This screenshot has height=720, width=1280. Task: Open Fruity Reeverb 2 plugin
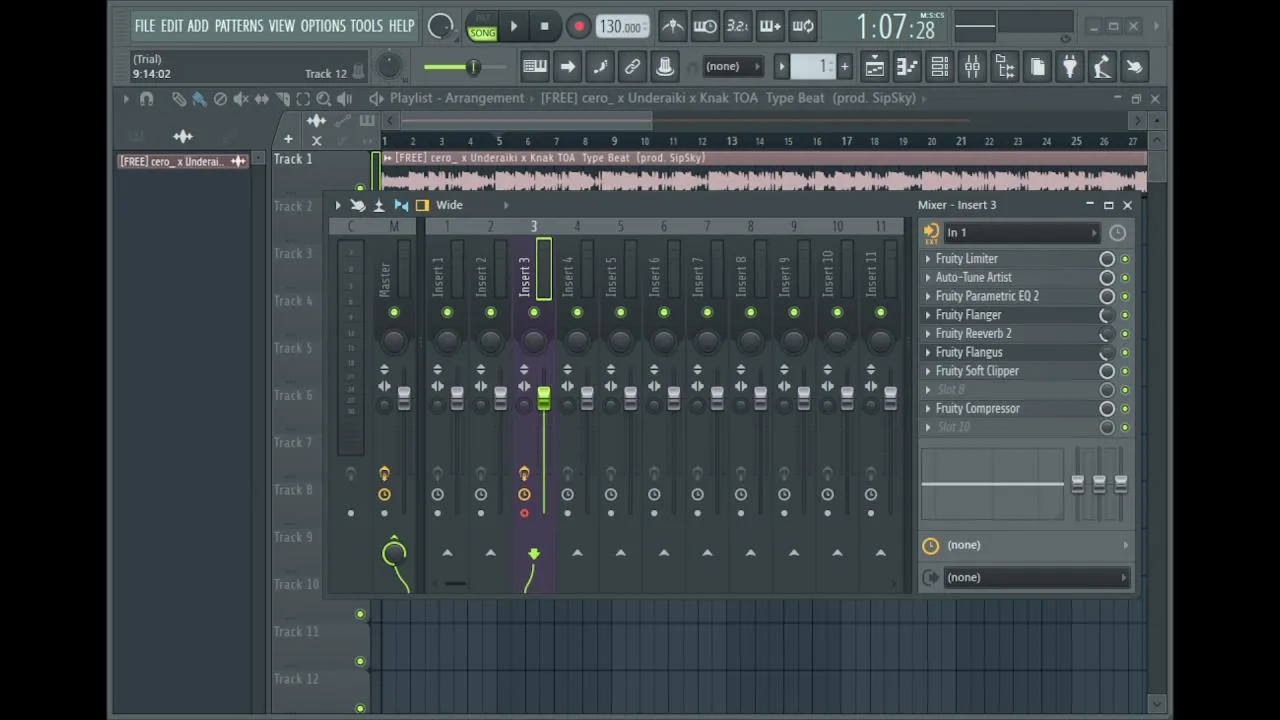click(x=973, y=334)
